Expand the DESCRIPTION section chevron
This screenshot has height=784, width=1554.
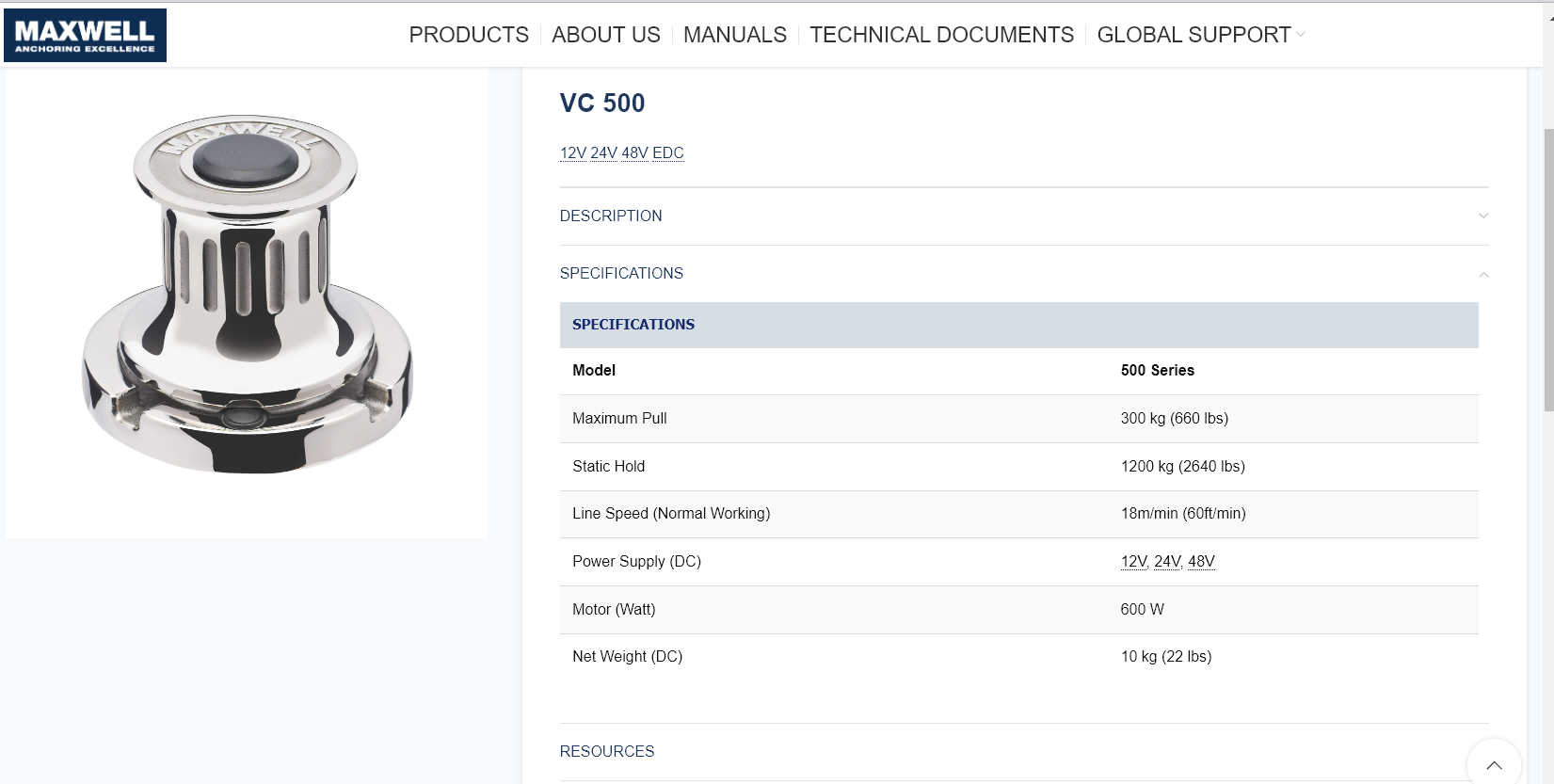(1483, 216)
